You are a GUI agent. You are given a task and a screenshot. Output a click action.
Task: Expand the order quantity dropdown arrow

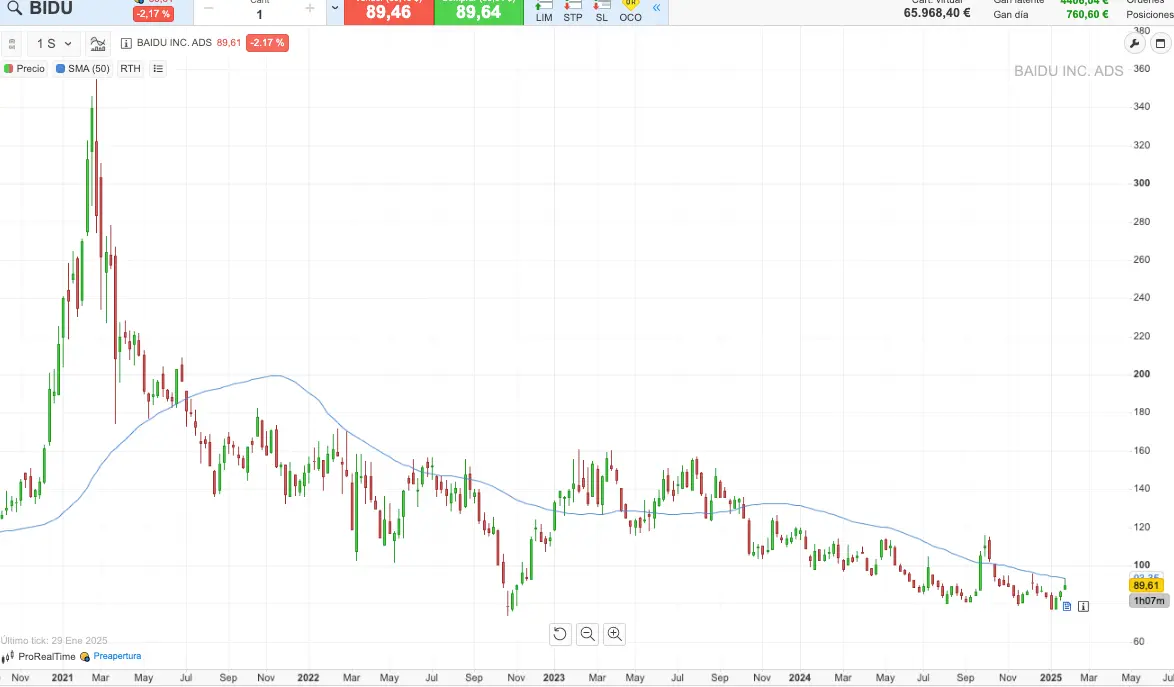[334, 9]
